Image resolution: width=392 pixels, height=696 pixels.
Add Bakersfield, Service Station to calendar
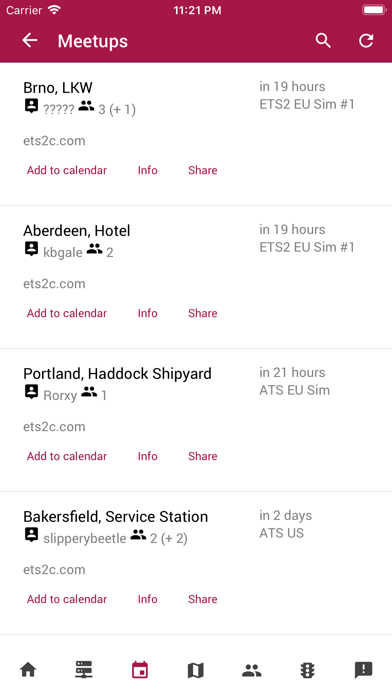click(67, 599)
